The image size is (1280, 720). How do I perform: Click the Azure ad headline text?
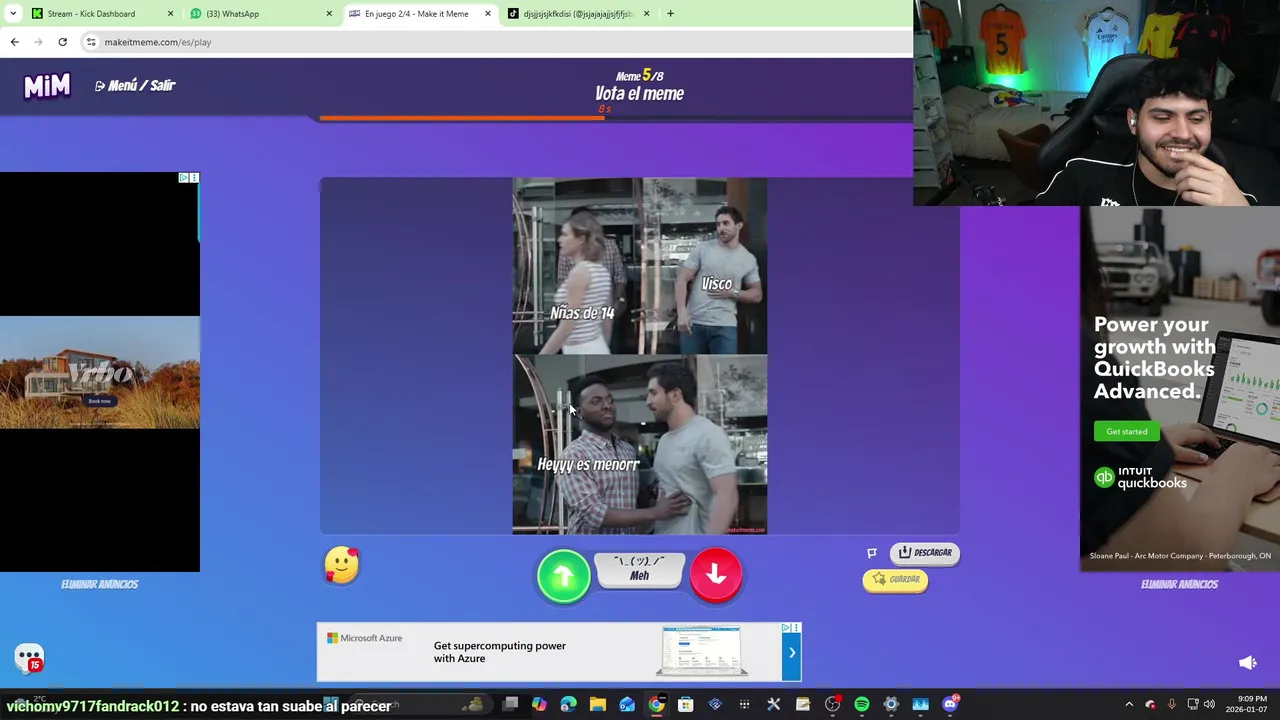pos(499,652)
